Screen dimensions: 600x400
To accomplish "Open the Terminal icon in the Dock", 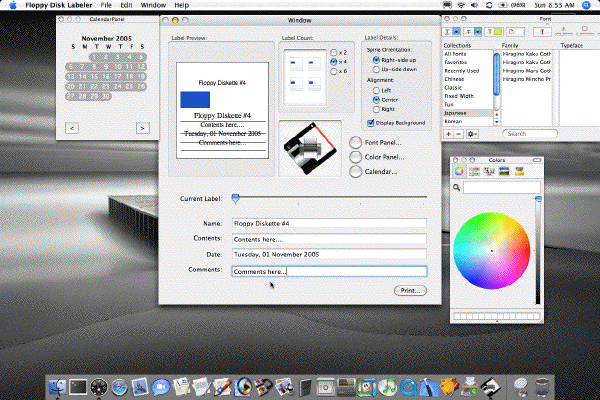I will (x=78, y=387).
